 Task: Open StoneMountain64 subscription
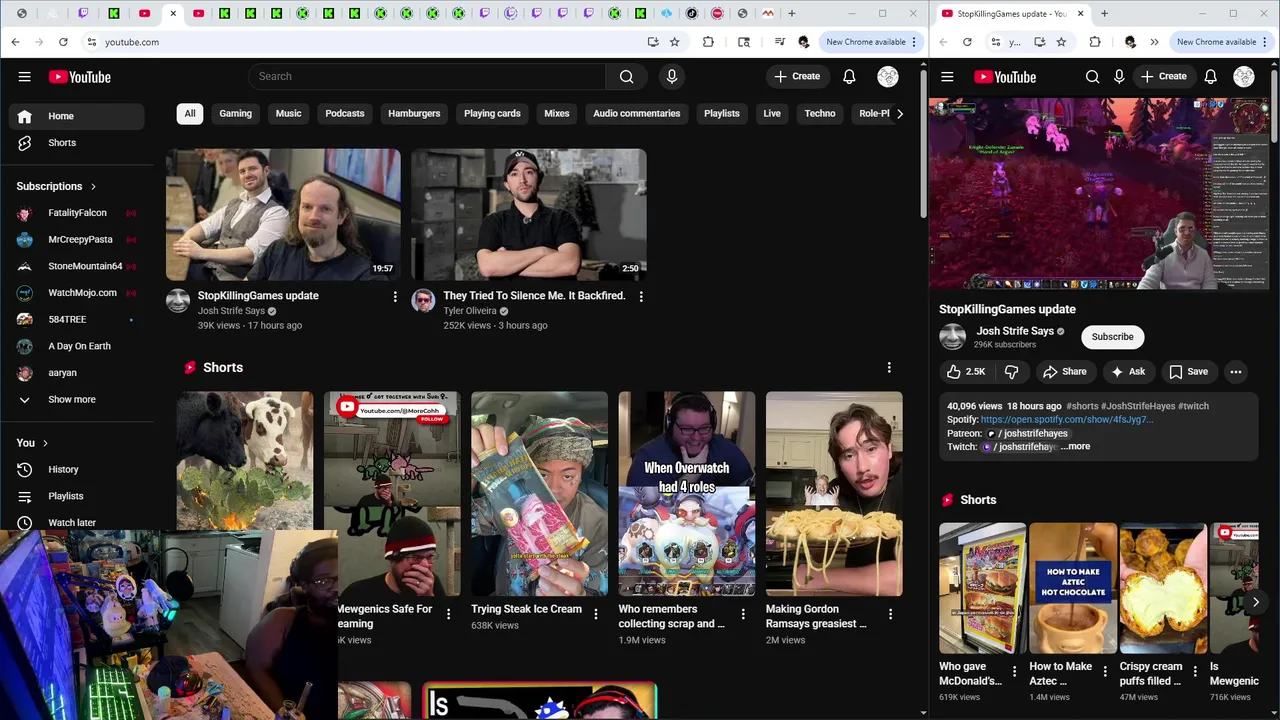tap(77, 266)
